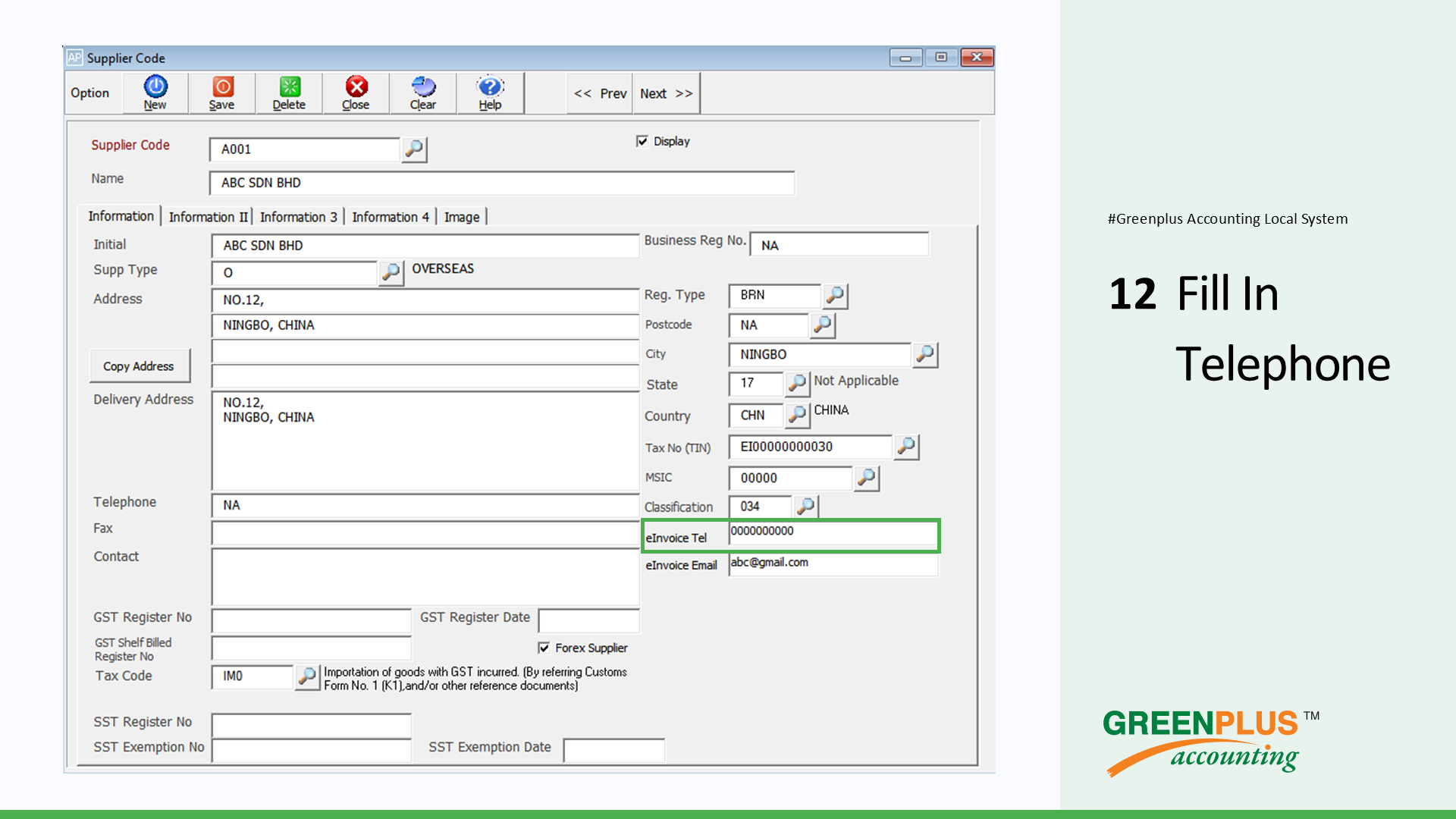Toggle the Display checkbox
The width and height of the screenshot is (1456, 819).
coord(642,141)
